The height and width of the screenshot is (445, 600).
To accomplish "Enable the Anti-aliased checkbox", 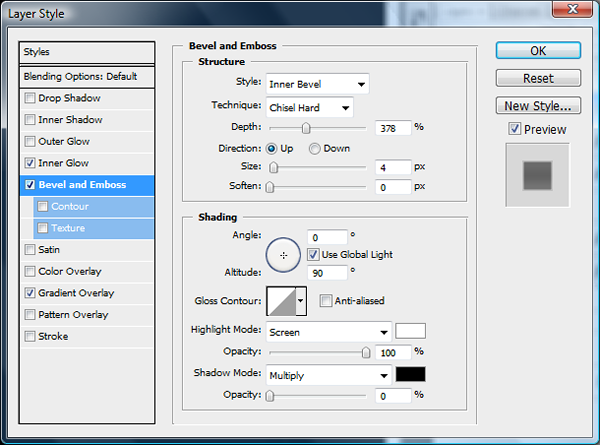I will pos(325,300).
